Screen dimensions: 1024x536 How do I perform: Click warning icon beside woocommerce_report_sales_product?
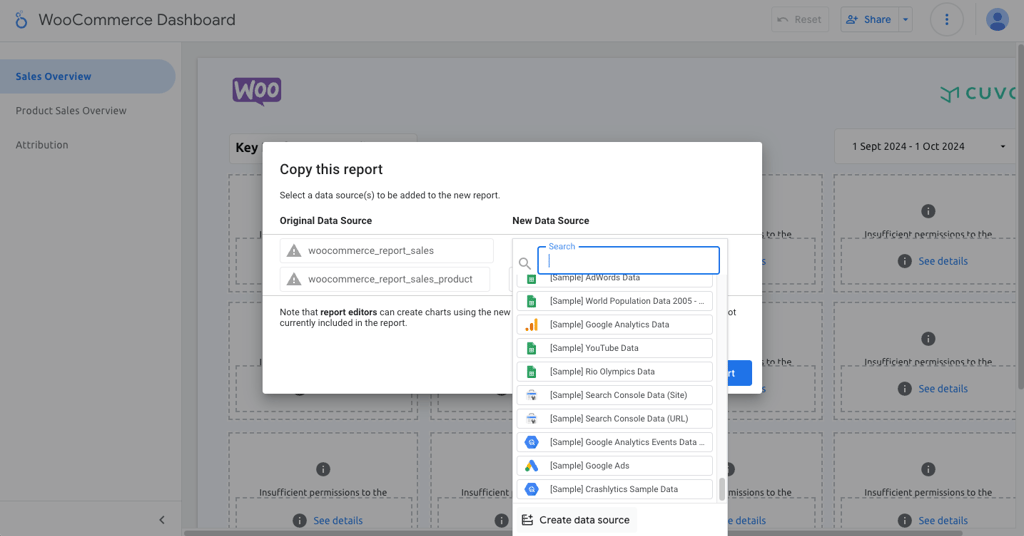click(x=294, y=279)
